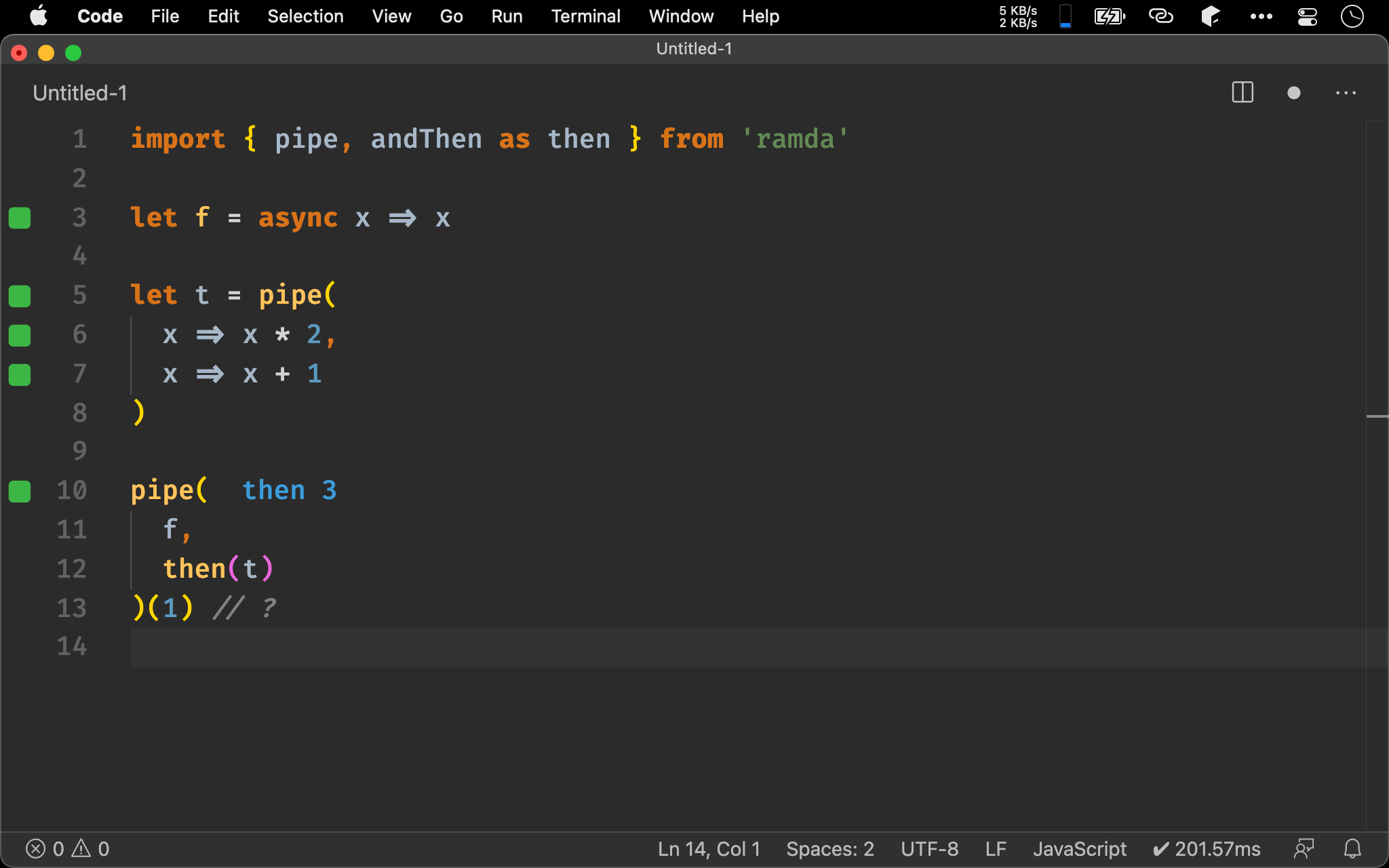Click the Quokka '201.57ms' status item
Image resolution: width=1389 pixels, height=868 pixels.
(x=1207, y=849)
